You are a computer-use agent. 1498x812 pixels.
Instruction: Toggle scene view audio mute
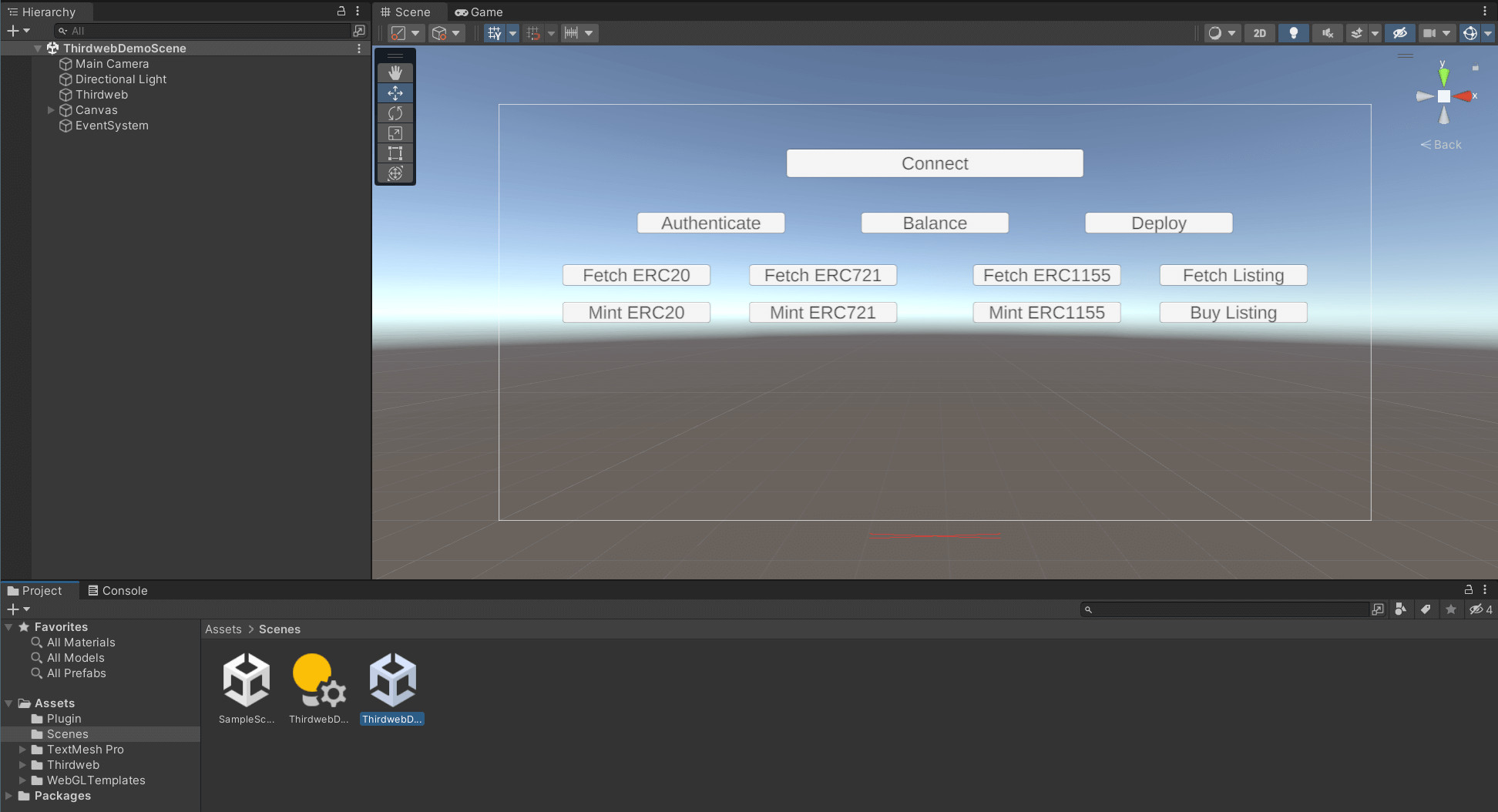[x=1327, y=33]
